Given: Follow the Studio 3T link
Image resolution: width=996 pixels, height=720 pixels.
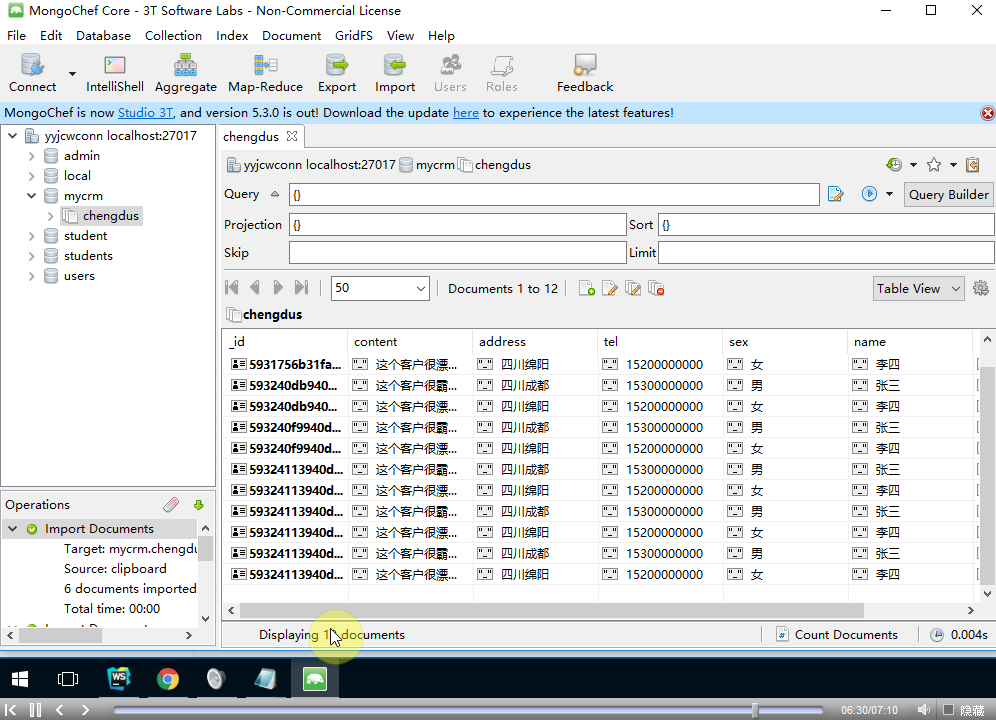Looking at the screenshot, I should tap(146, 113).
